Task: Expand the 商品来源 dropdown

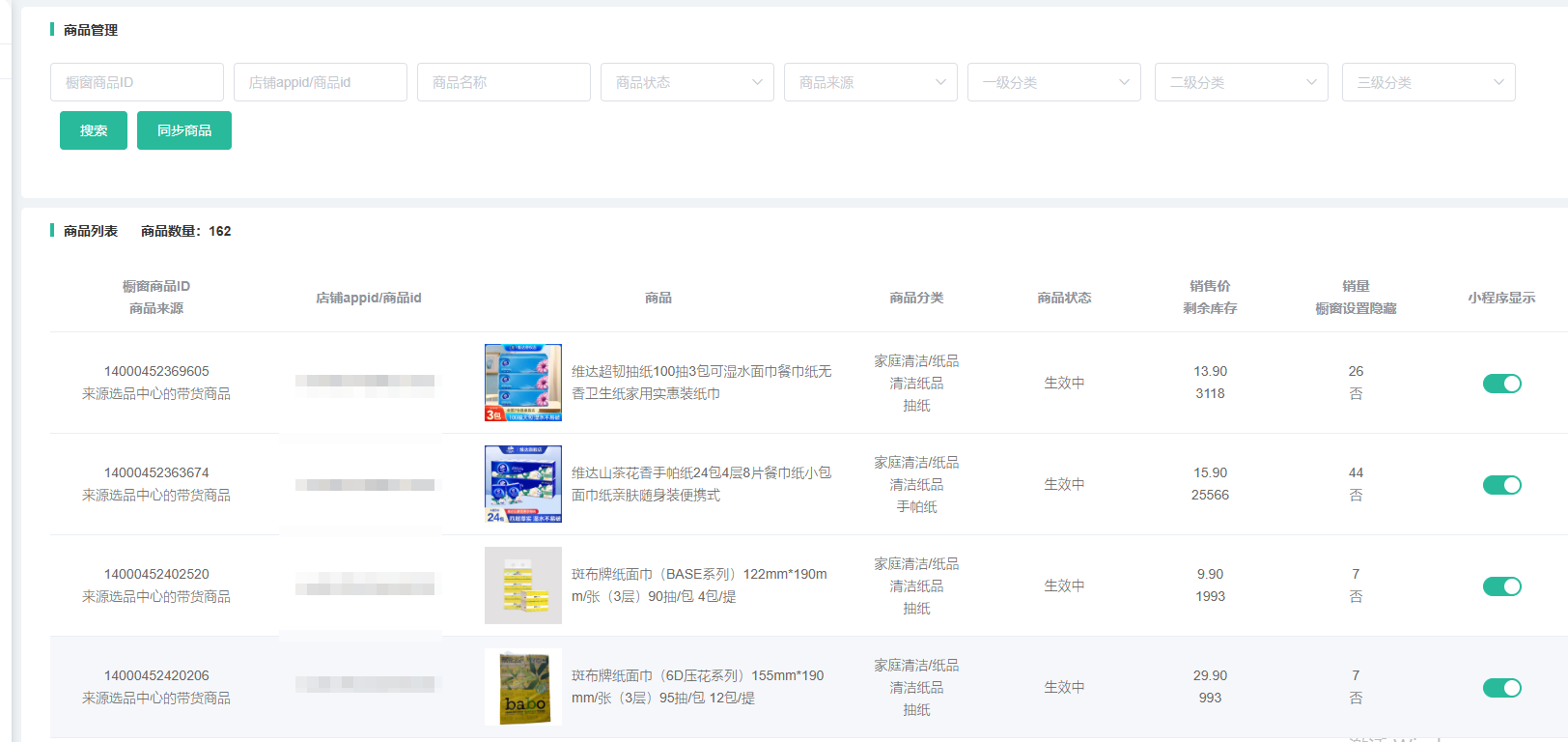Action: (x=870, y=82)
